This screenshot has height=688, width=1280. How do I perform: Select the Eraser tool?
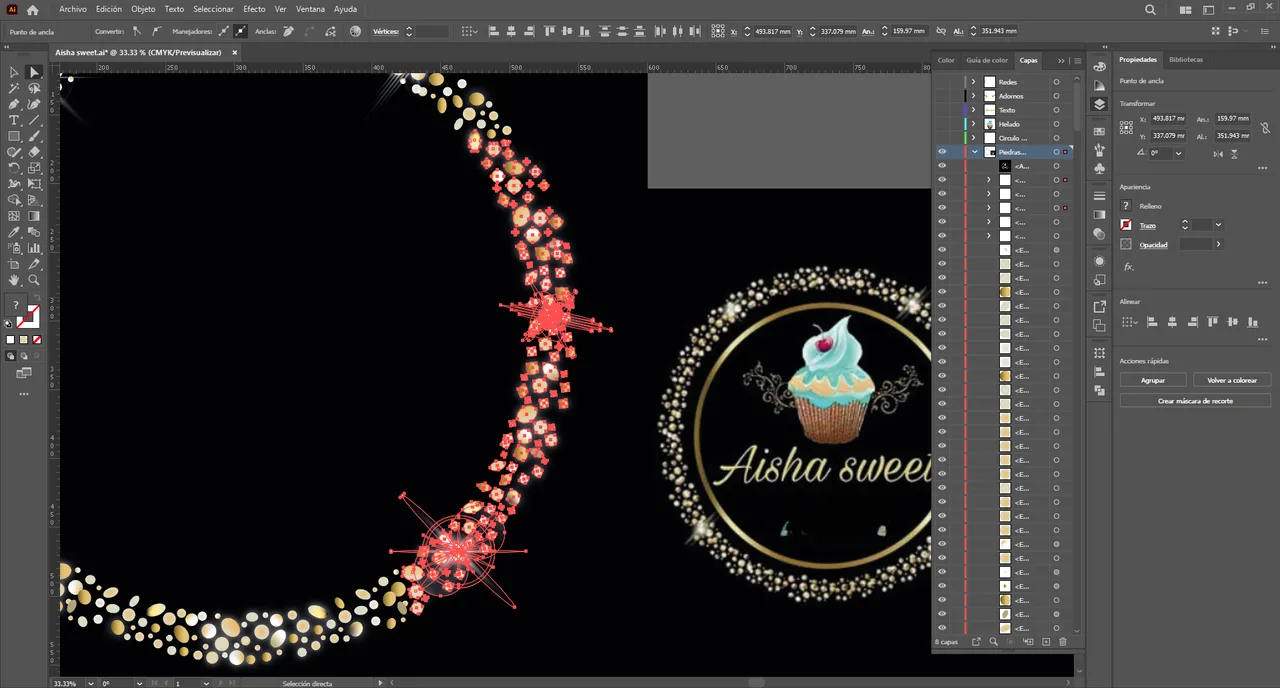34,152
